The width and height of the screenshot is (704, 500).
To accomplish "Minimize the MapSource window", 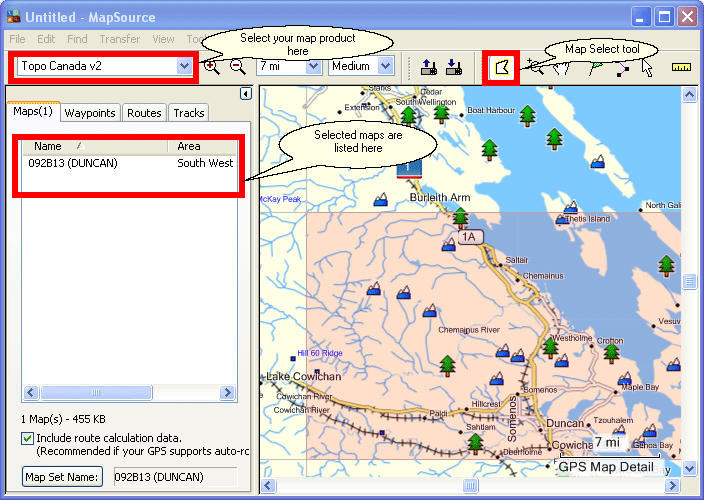I will coord(641,17).
